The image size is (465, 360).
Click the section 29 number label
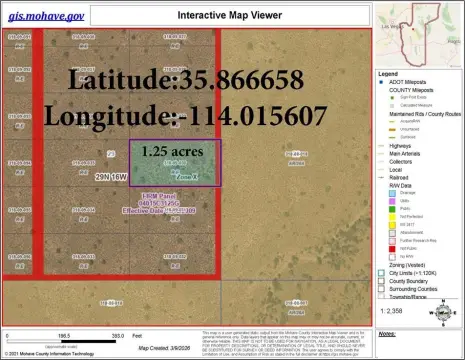[x=111, y=154]
